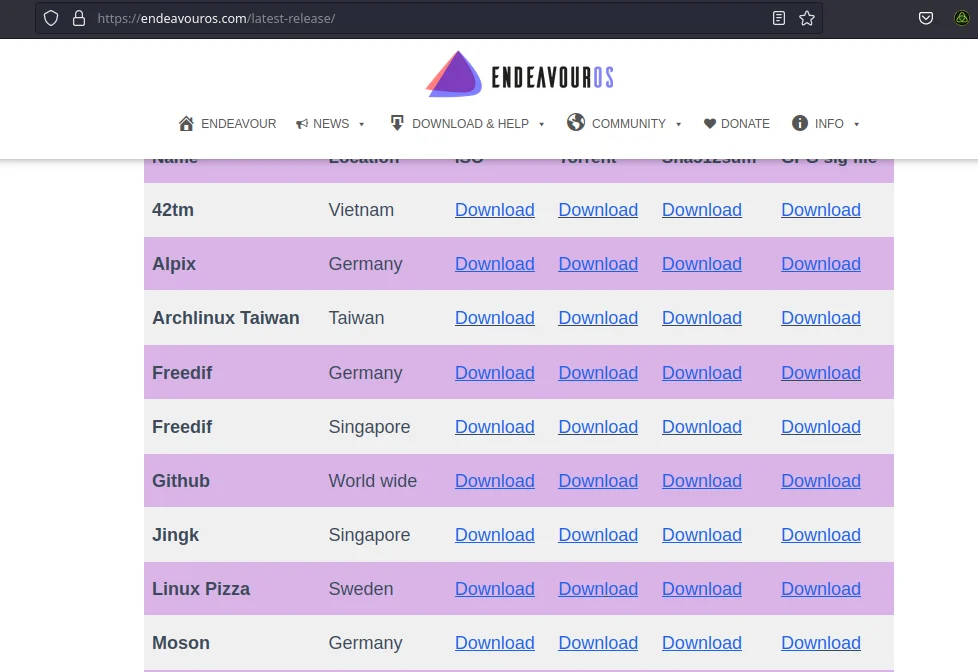Download ISO from Alpix Germany mirror
This screenshot has height=672, width=978.
tap(495, 263)
